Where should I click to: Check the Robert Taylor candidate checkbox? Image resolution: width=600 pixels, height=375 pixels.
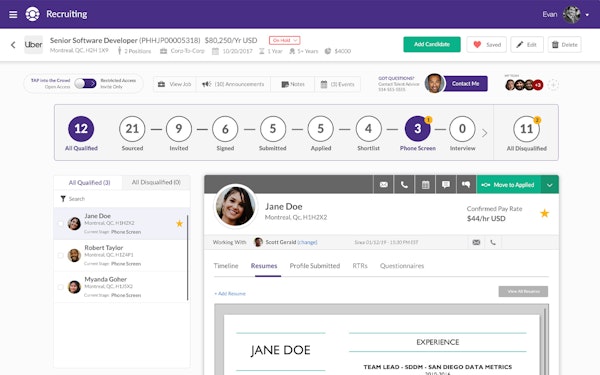coord(60,255)
